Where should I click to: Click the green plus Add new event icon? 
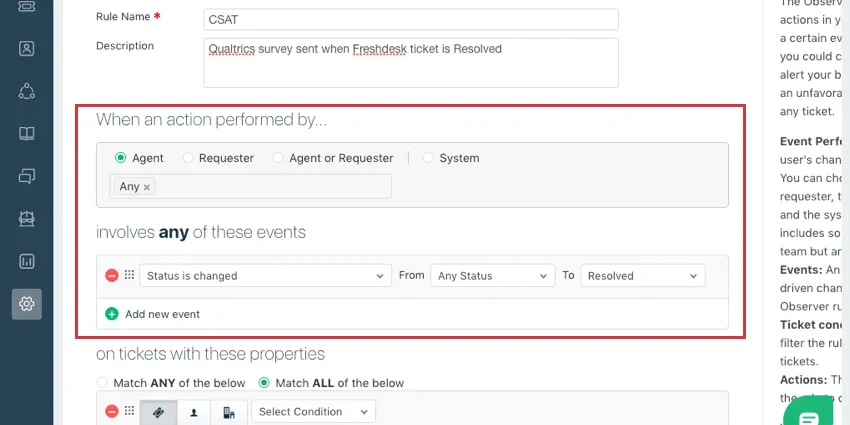pyautogui.click(x=112, y=314)
